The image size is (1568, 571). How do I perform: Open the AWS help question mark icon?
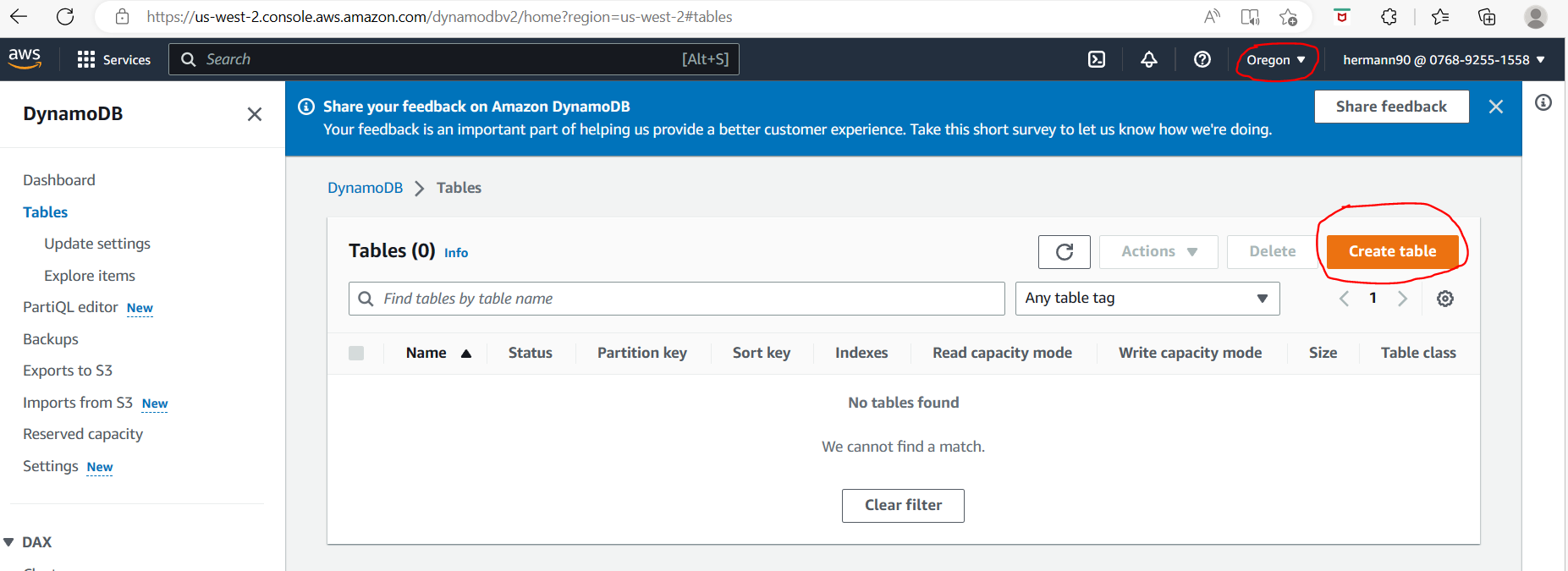1202,59
